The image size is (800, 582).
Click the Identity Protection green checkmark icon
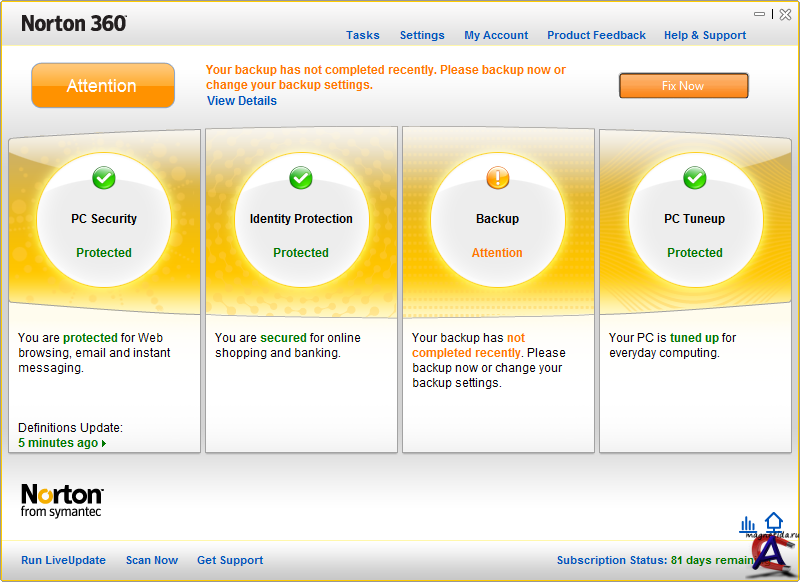point(301,178)
